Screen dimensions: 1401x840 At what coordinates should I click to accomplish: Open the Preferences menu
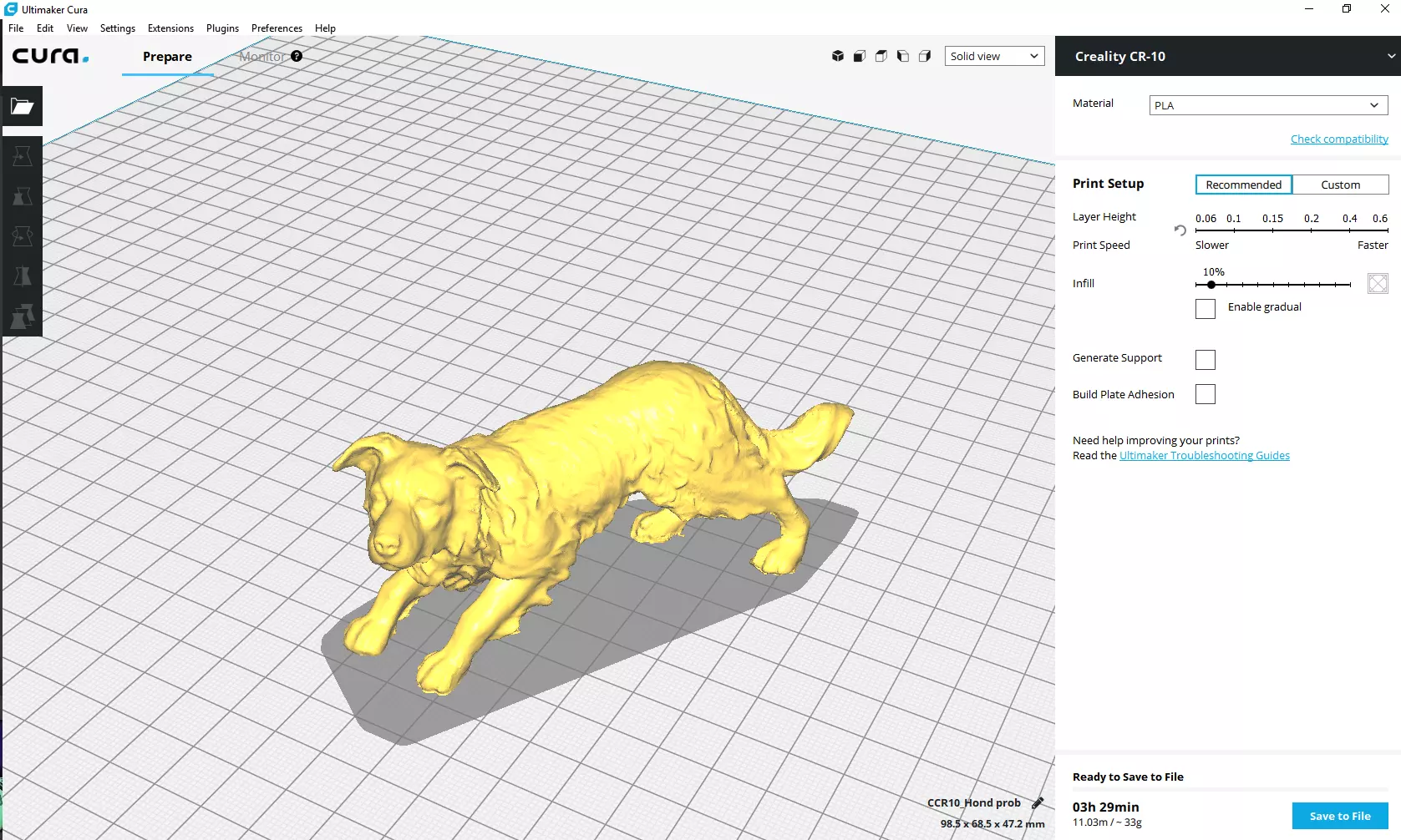(x=277, y=28)
